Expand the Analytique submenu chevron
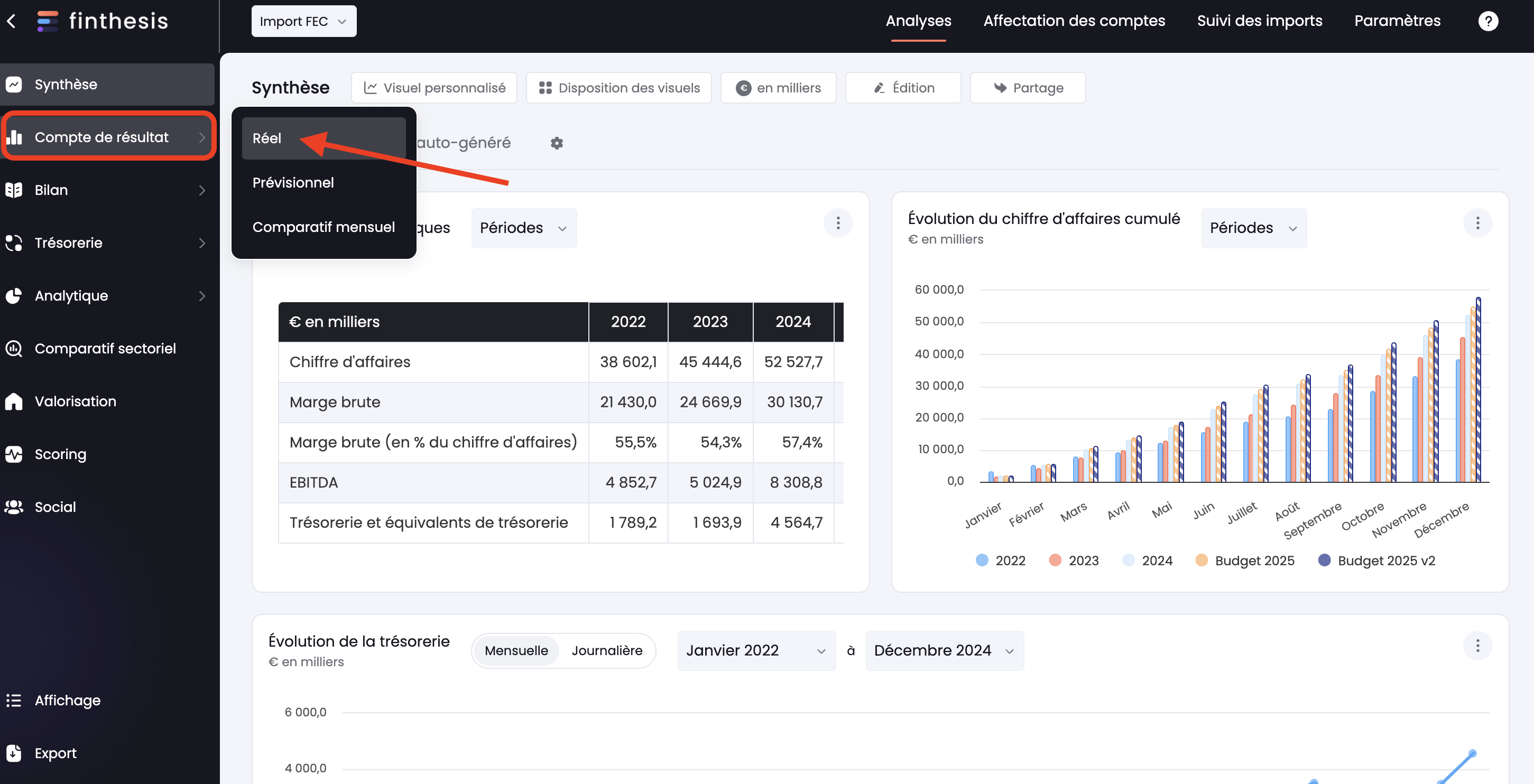Viewport: 1534px width, 784px height. tap(202, 296)
